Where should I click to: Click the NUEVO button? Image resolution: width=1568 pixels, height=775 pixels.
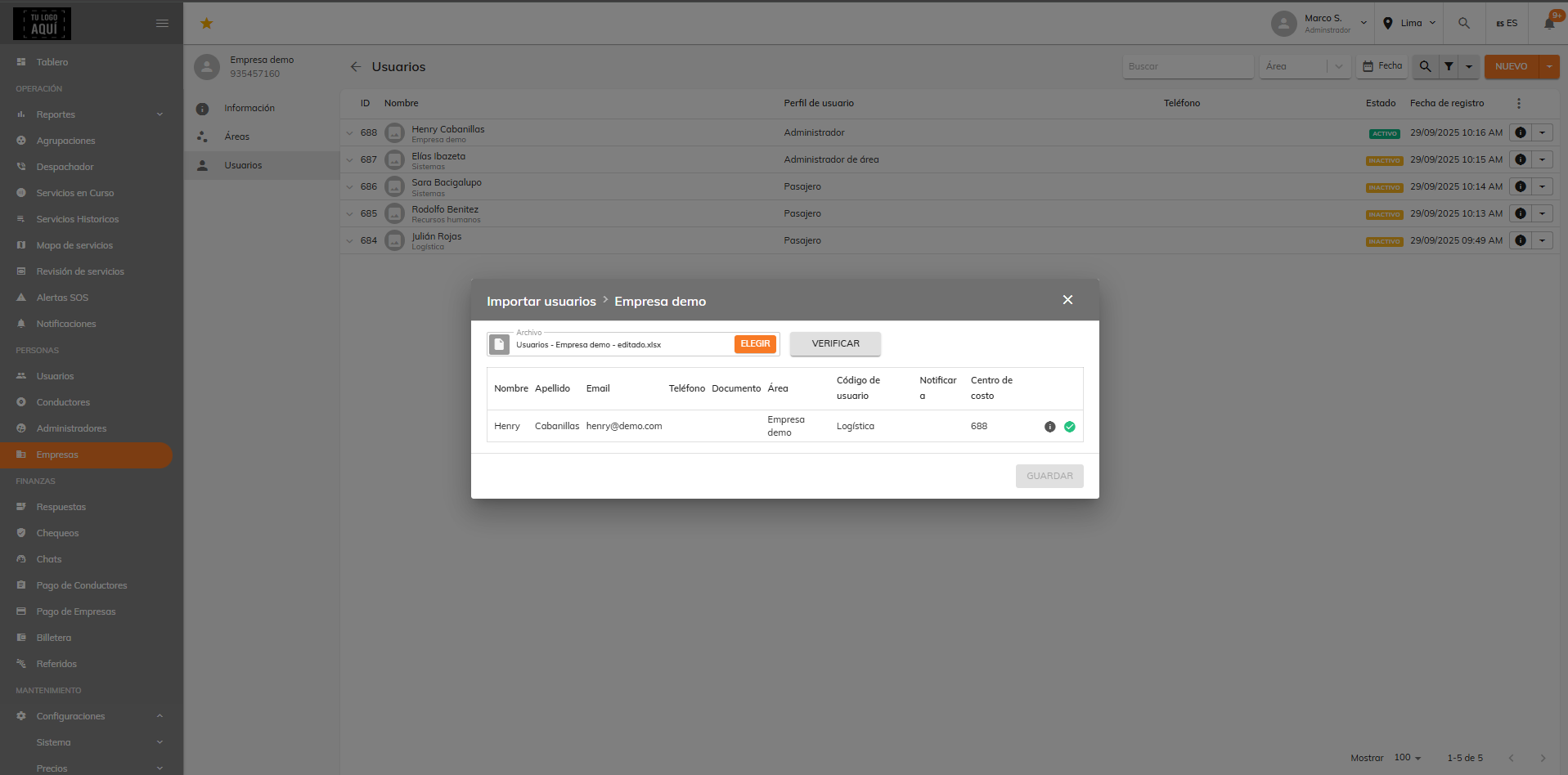point(1512,66)
